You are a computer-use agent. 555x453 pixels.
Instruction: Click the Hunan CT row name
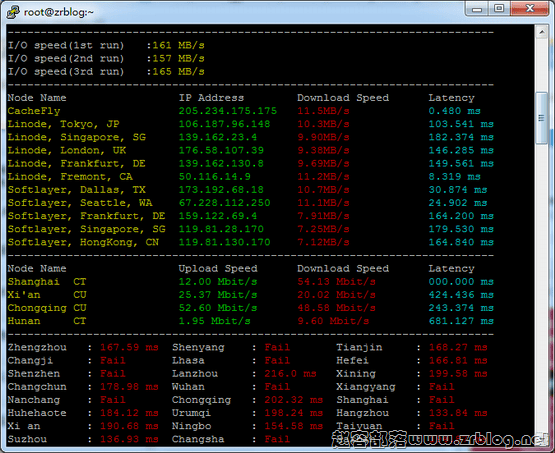pyautogui.click(x=47, y=321)
